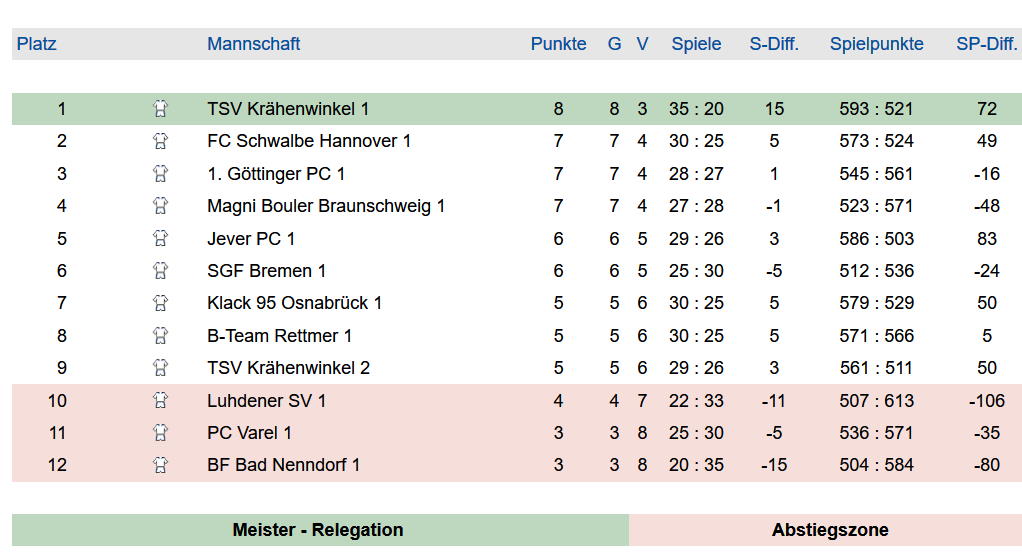
Task: Open jersey icon for Magni Bouler Braunschweig 1
Action: pyautogui.click(x=160, y=206)
